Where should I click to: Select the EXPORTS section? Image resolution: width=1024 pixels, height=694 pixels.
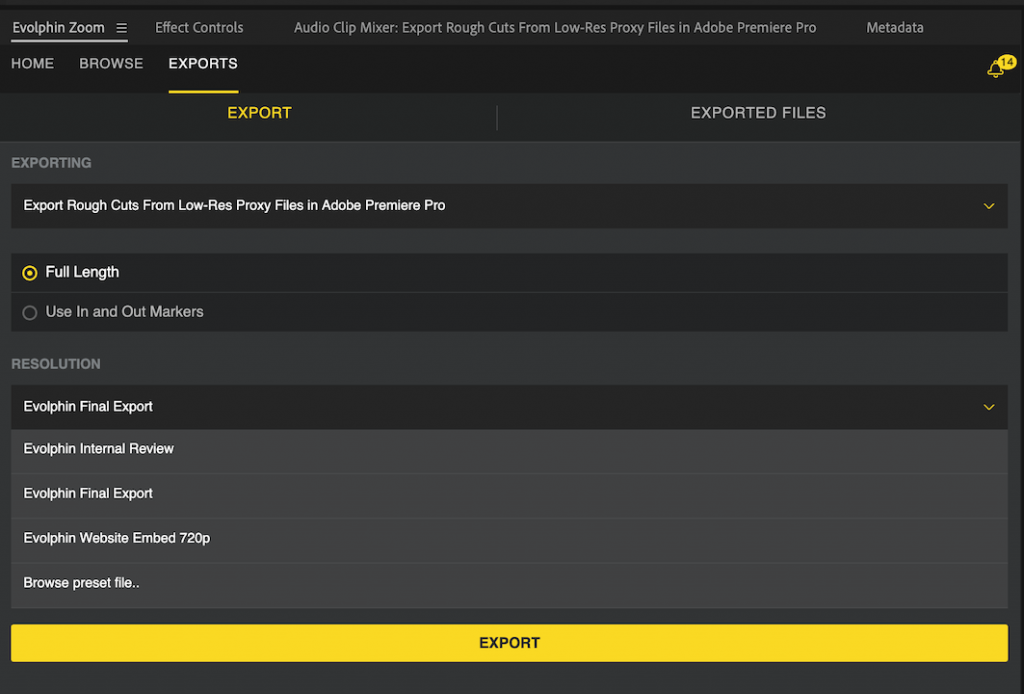click(x=202, y=63)
